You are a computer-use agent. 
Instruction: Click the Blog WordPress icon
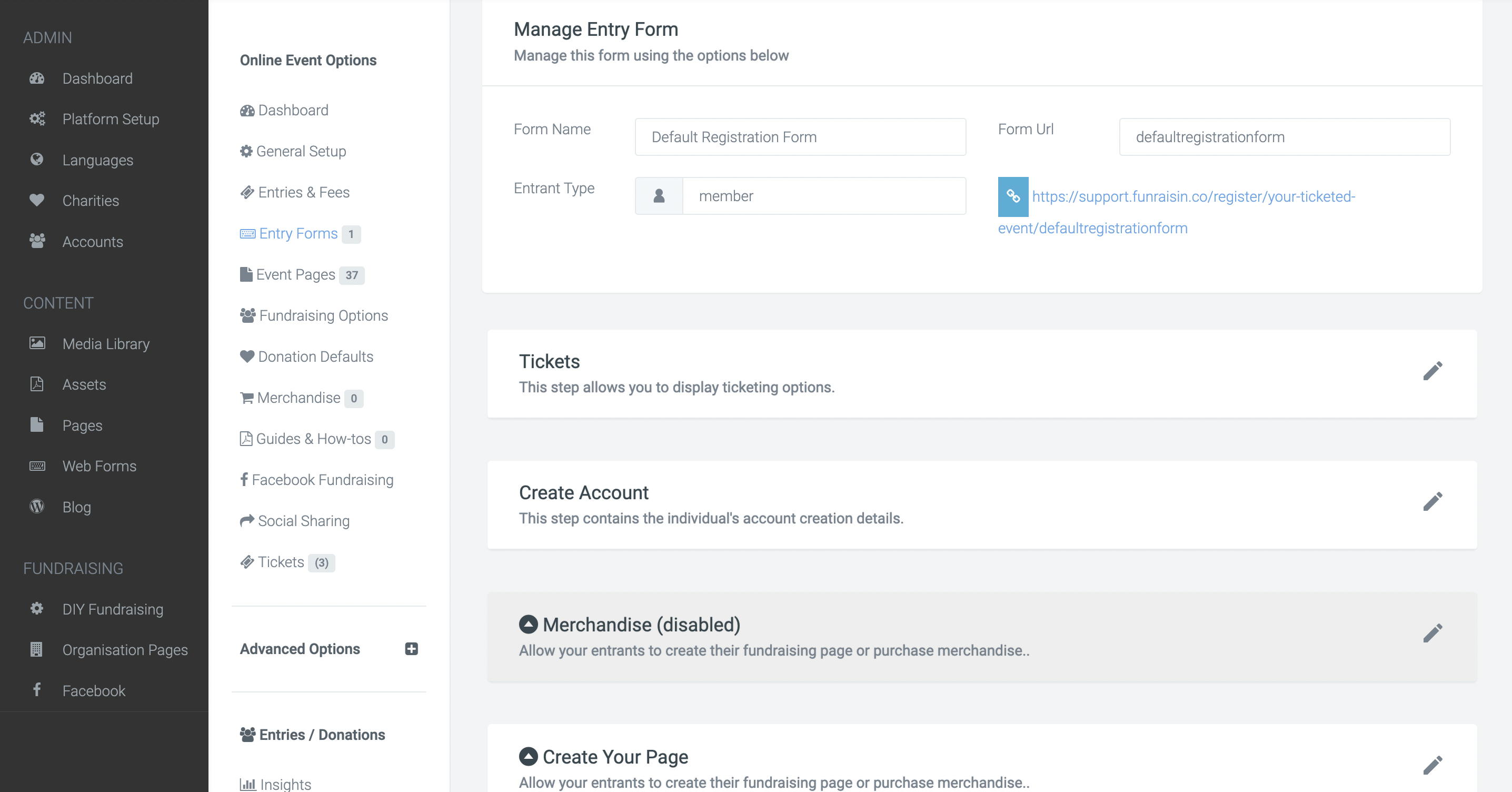click(x=37, y=506)
